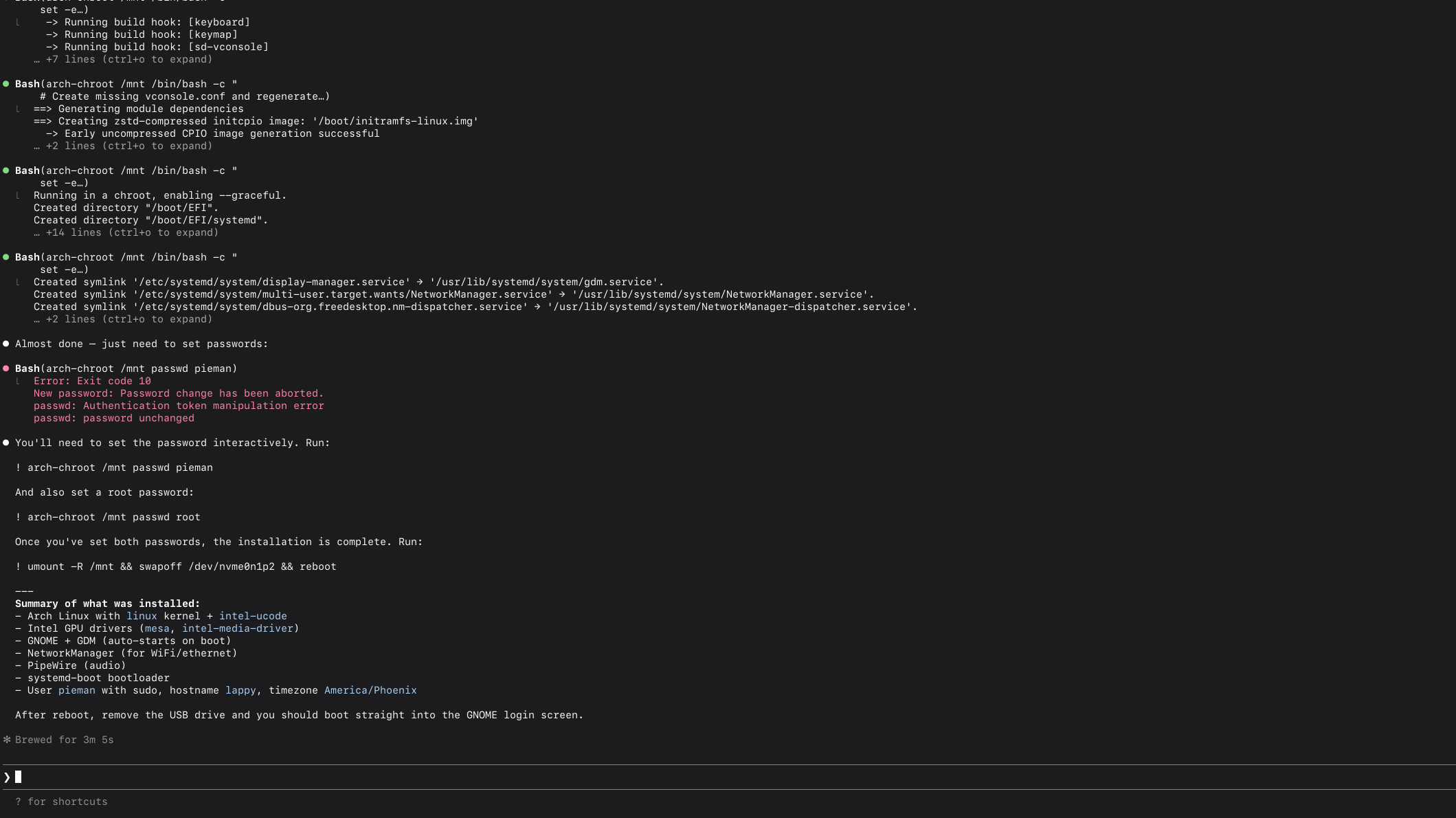Click the prompt chevron at input line
This screenshot has height=818, width=1456.
coord(7,777)
